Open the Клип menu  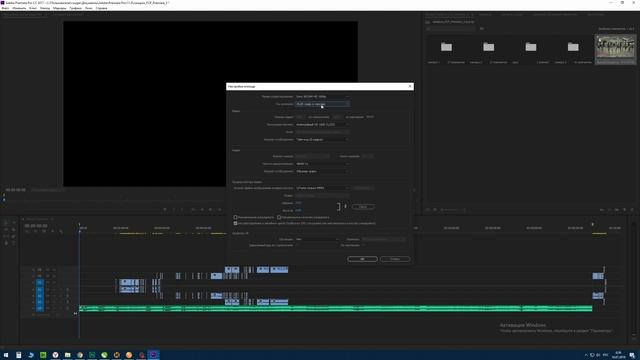tap(33, 8)
